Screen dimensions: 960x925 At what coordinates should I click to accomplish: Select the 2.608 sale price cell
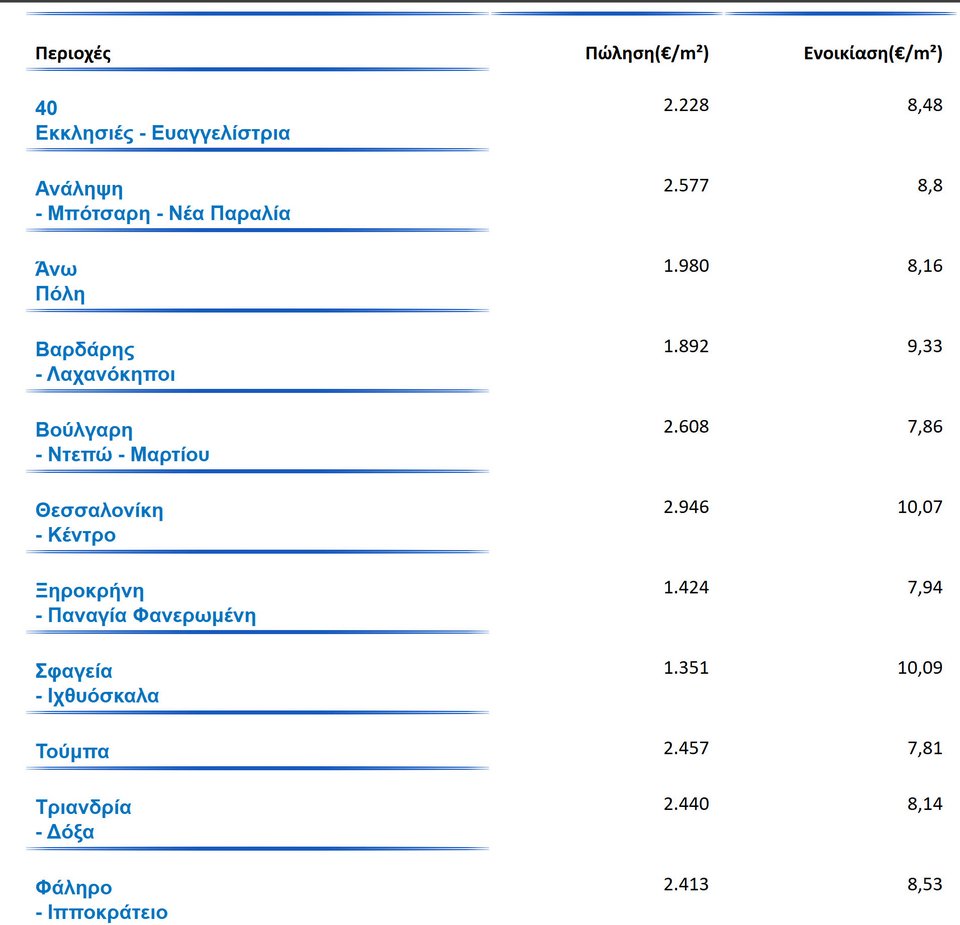click(x=686, y=426)
